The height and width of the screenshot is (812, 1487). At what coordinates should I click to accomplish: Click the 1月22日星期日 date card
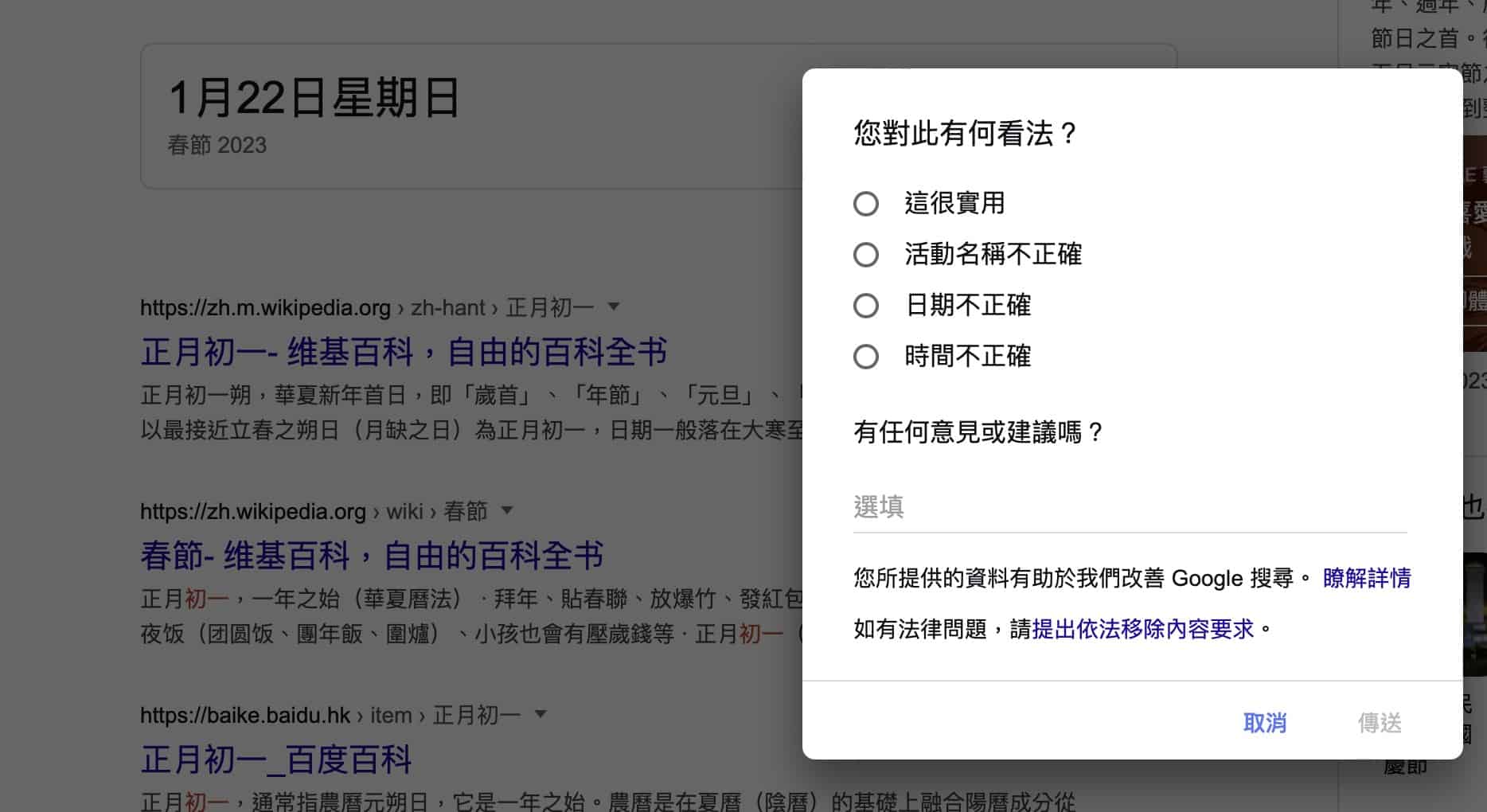point(471,116)
